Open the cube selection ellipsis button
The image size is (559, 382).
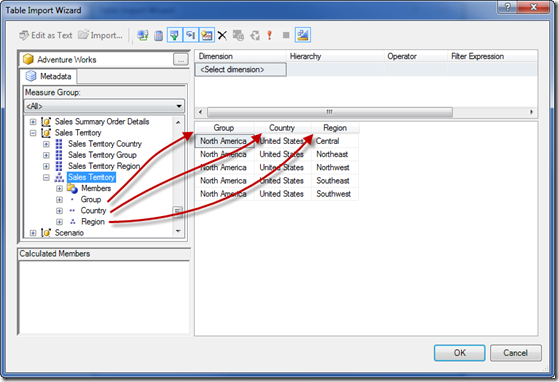click(x=181, y=60)
